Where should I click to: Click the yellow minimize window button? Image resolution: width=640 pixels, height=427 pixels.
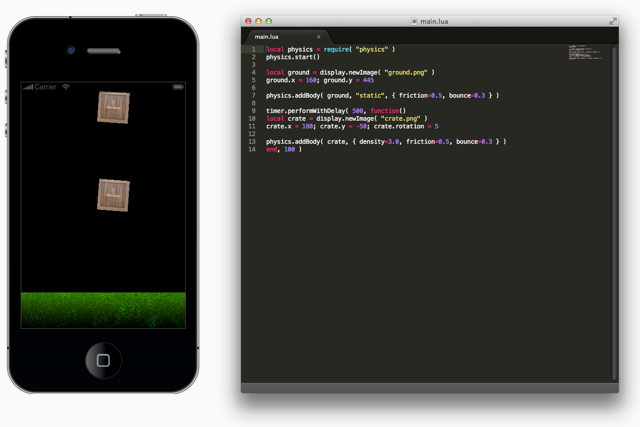(x=259, y=21)
